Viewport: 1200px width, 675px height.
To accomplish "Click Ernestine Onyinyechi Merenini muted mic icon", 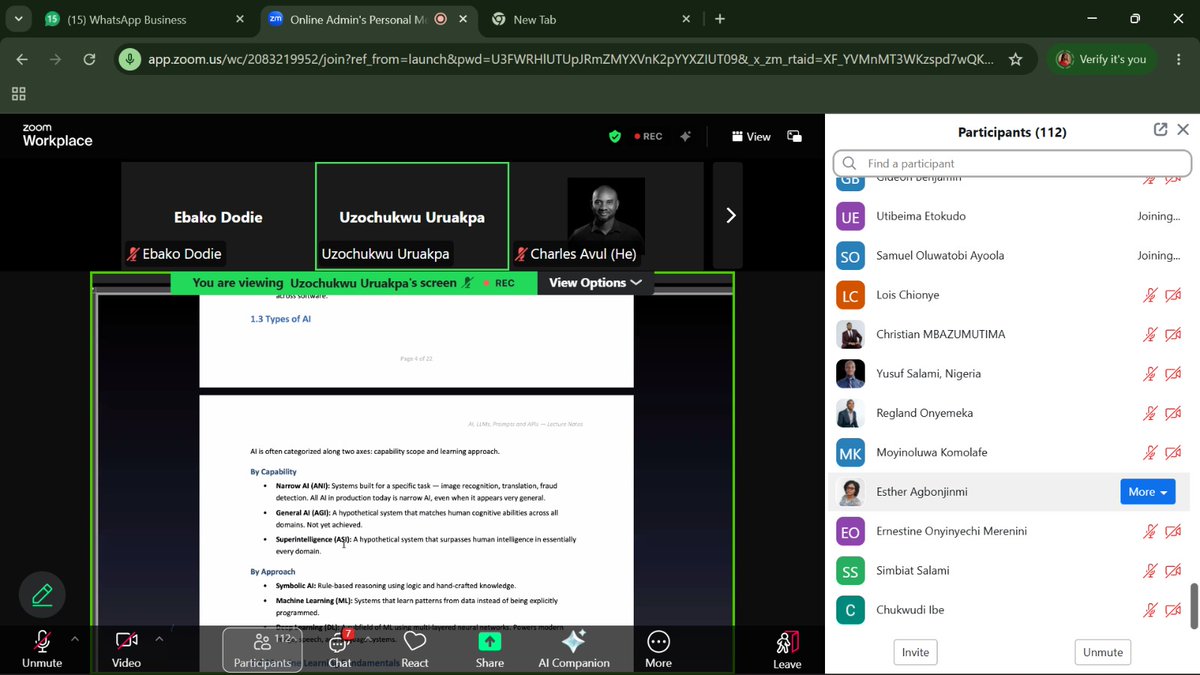I will 1151,531.
